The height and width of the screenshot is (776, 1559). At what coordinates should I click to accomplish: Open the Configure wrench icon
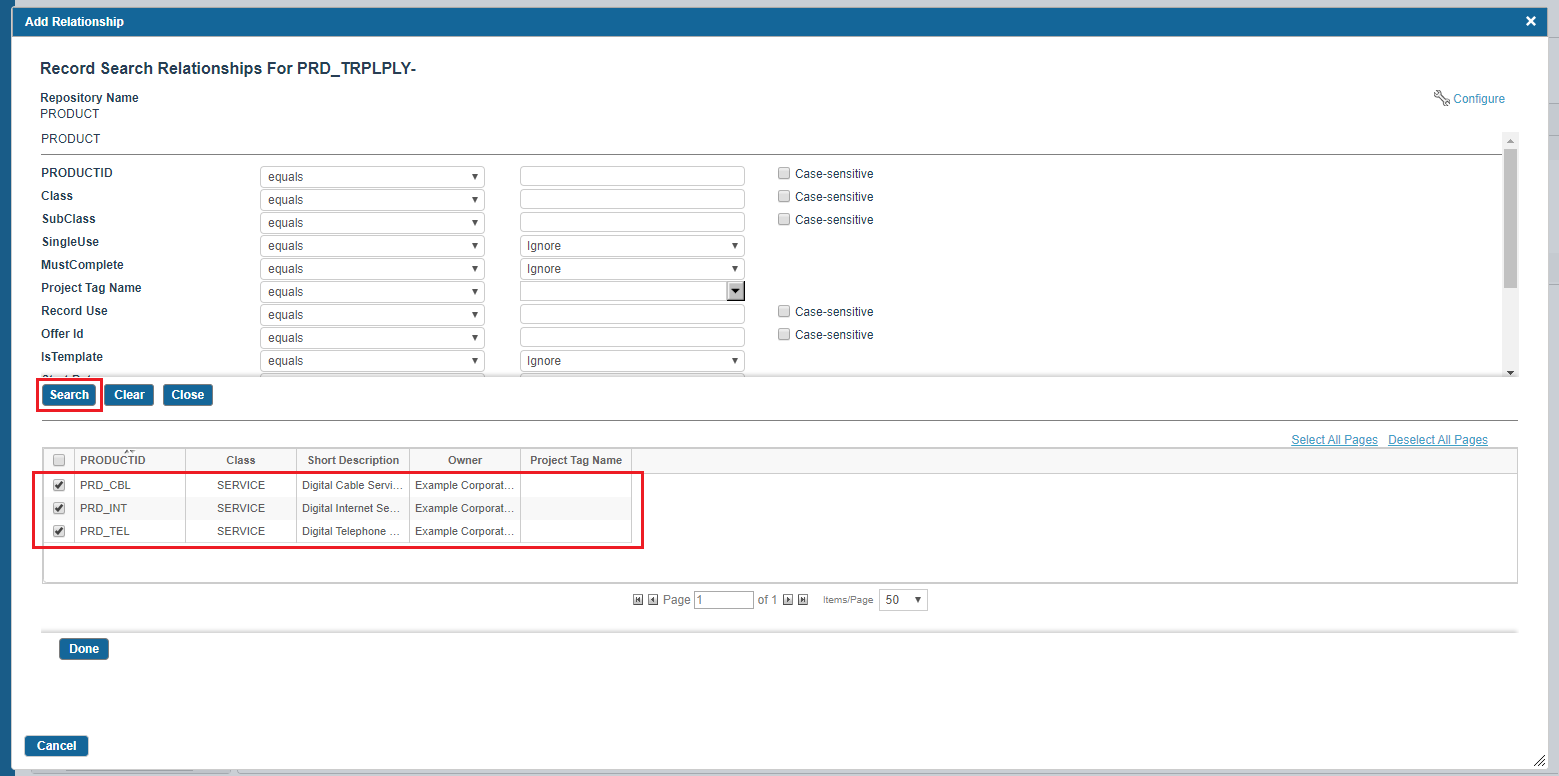pyautogui.click(x=1441, y=98)
